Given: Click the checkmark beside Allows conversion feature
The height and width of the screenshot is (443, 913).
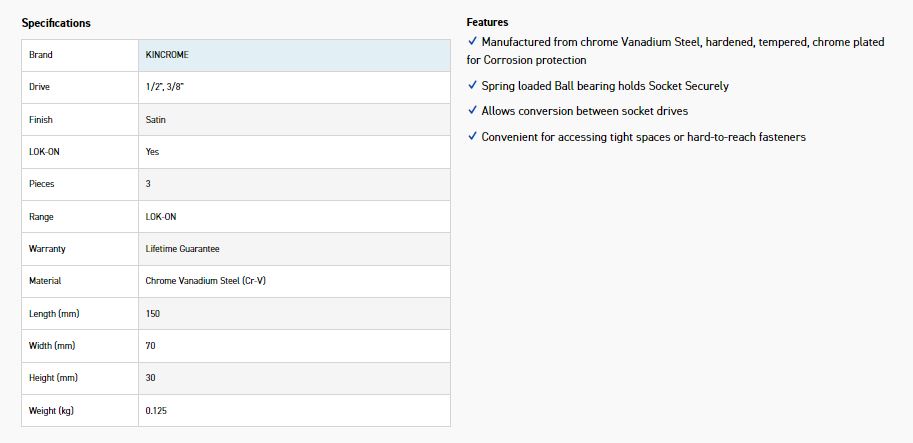Looking at the screenshot, I should click(x=472, y=111).
